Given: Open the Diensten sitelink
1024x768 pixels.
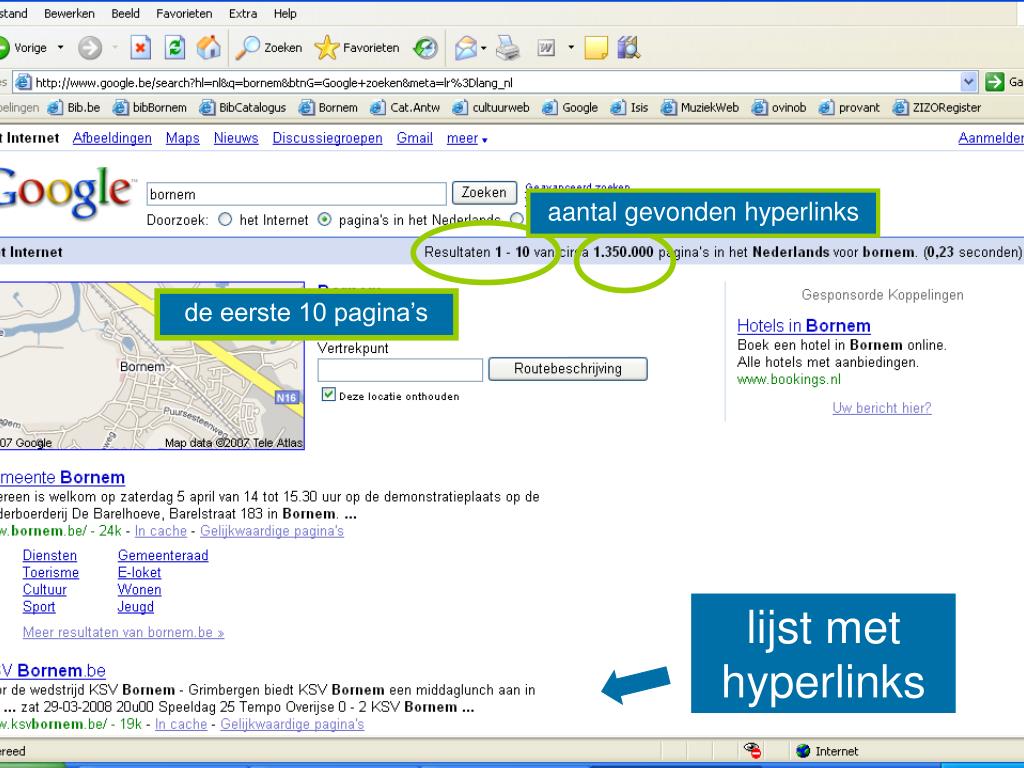Looking at the screenshot, I should point(50,555).
